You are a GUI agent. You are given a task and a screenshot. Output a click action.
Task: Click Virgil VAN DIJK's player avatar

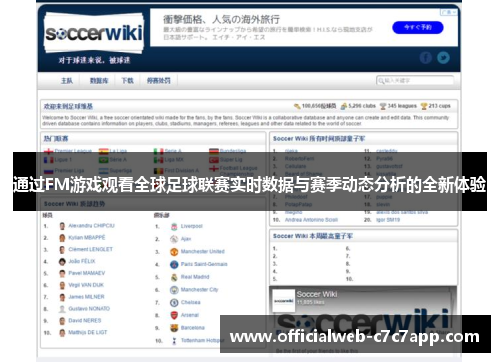coord(62,285)
